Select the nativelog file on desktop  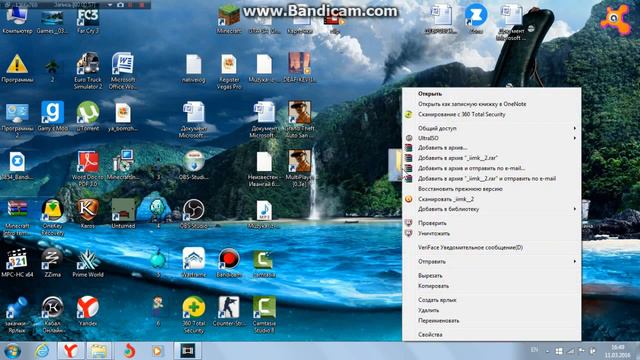pos(193,68)
